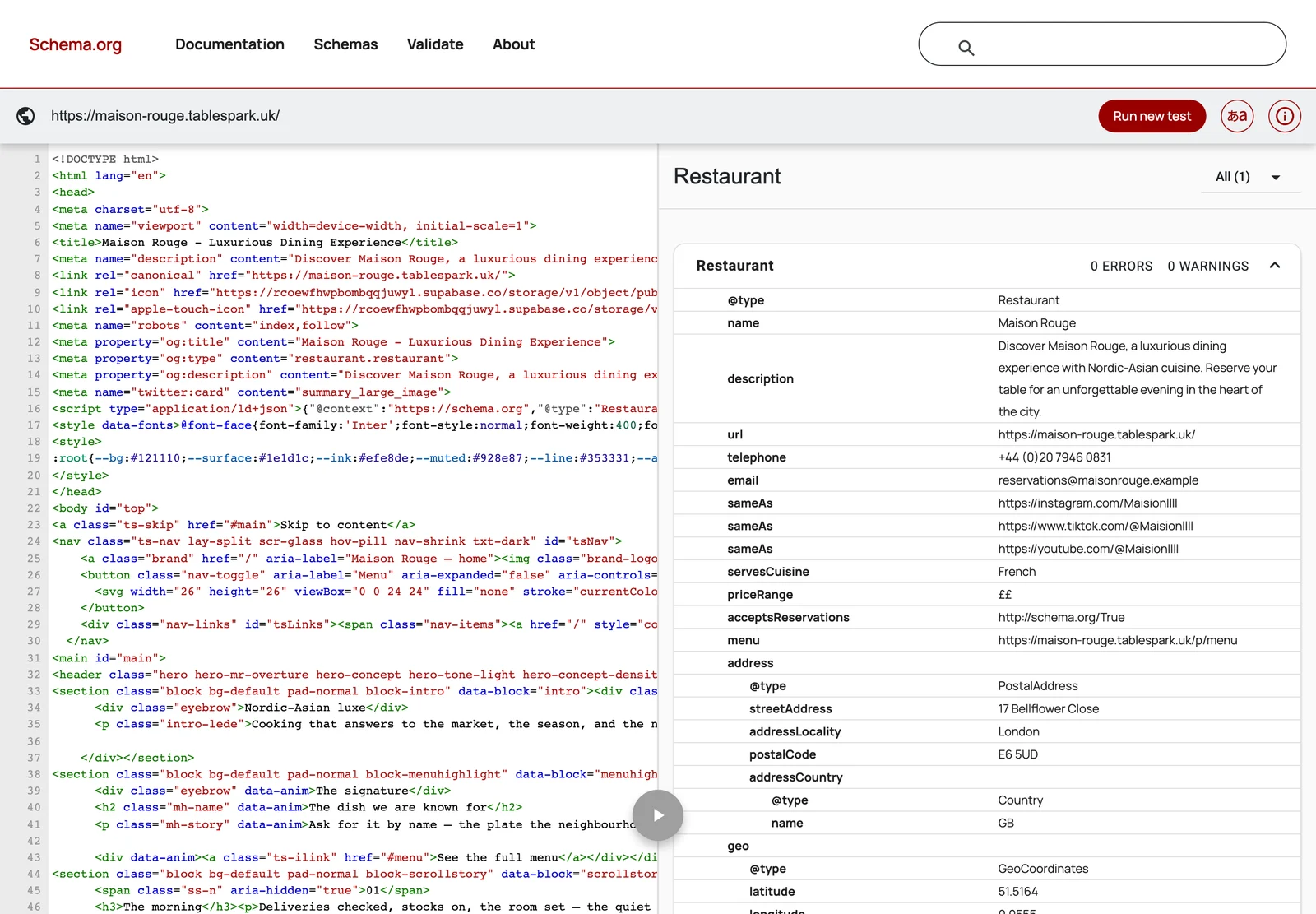
Task: Click the telephone value +44 (0)20 7946 0831
Action: pyautogui.click(x=1054, y=457)
